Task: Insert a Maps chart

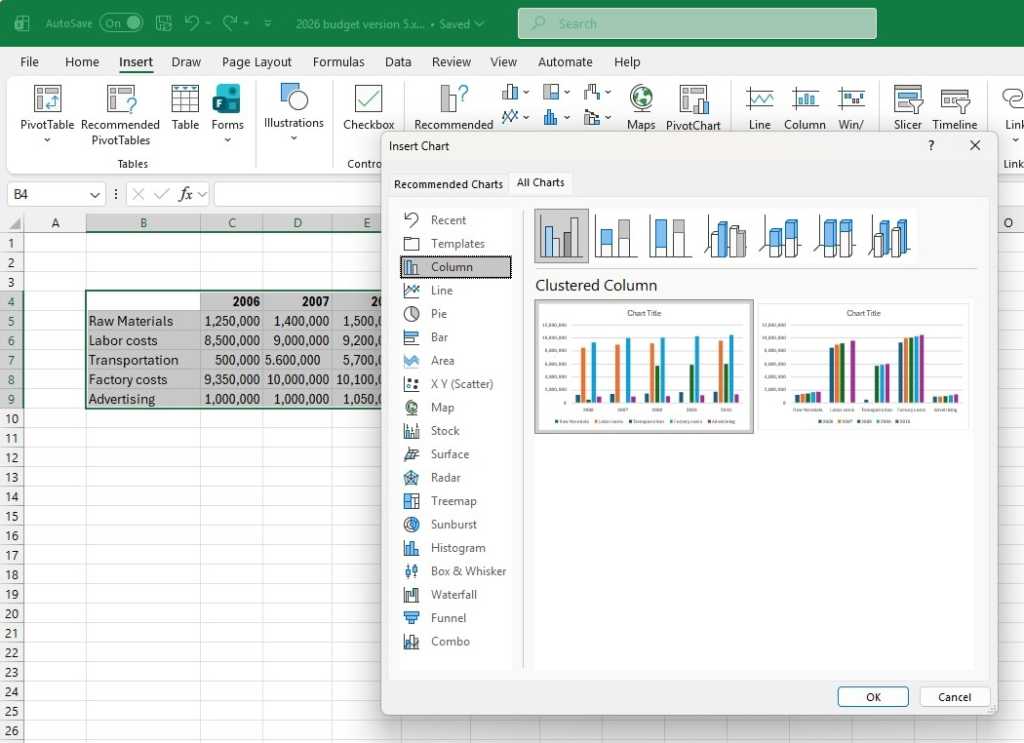Action: point(640,105)
